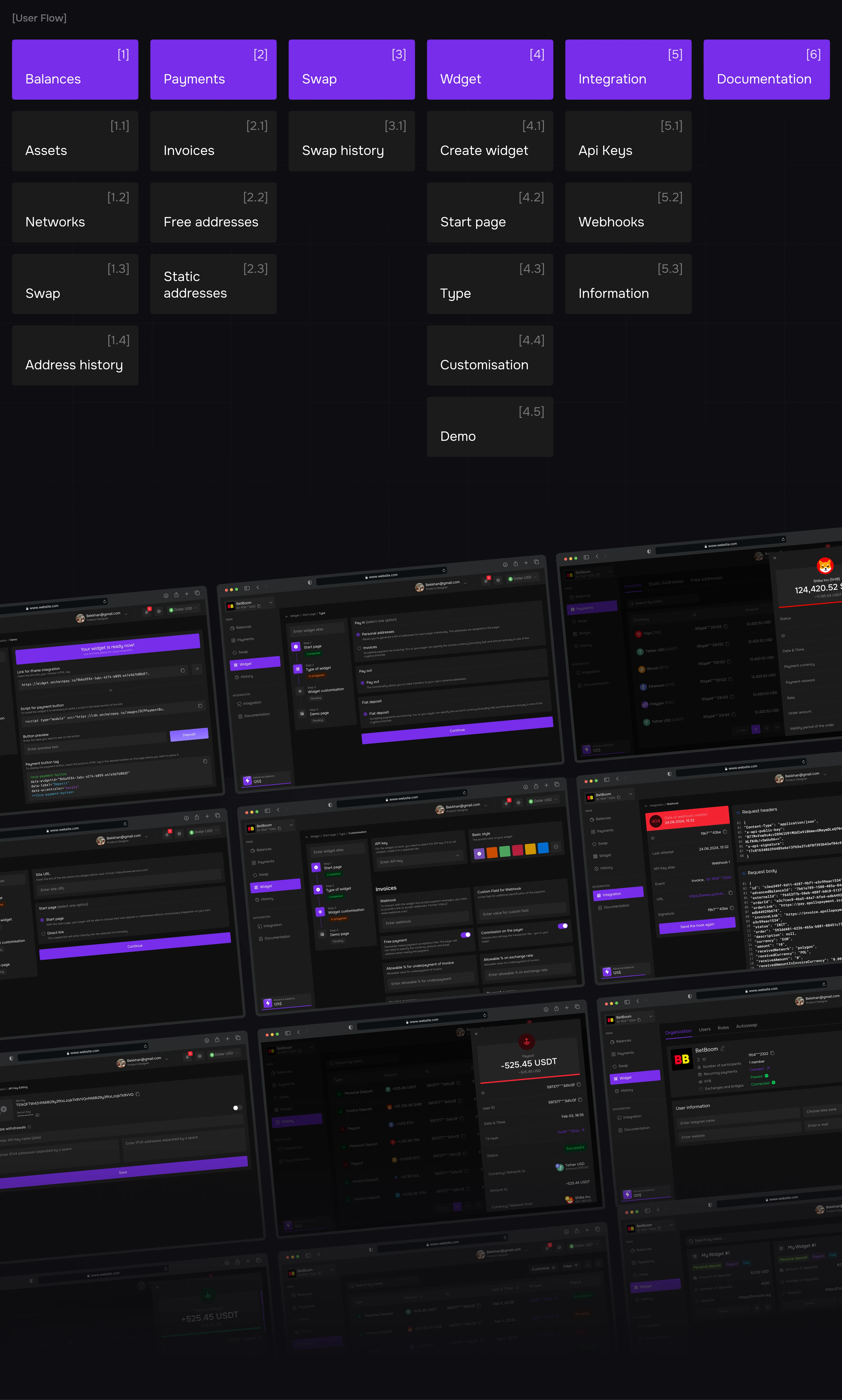
Task: Click Advance balance lightning icon, Type window
Action: 247,781
